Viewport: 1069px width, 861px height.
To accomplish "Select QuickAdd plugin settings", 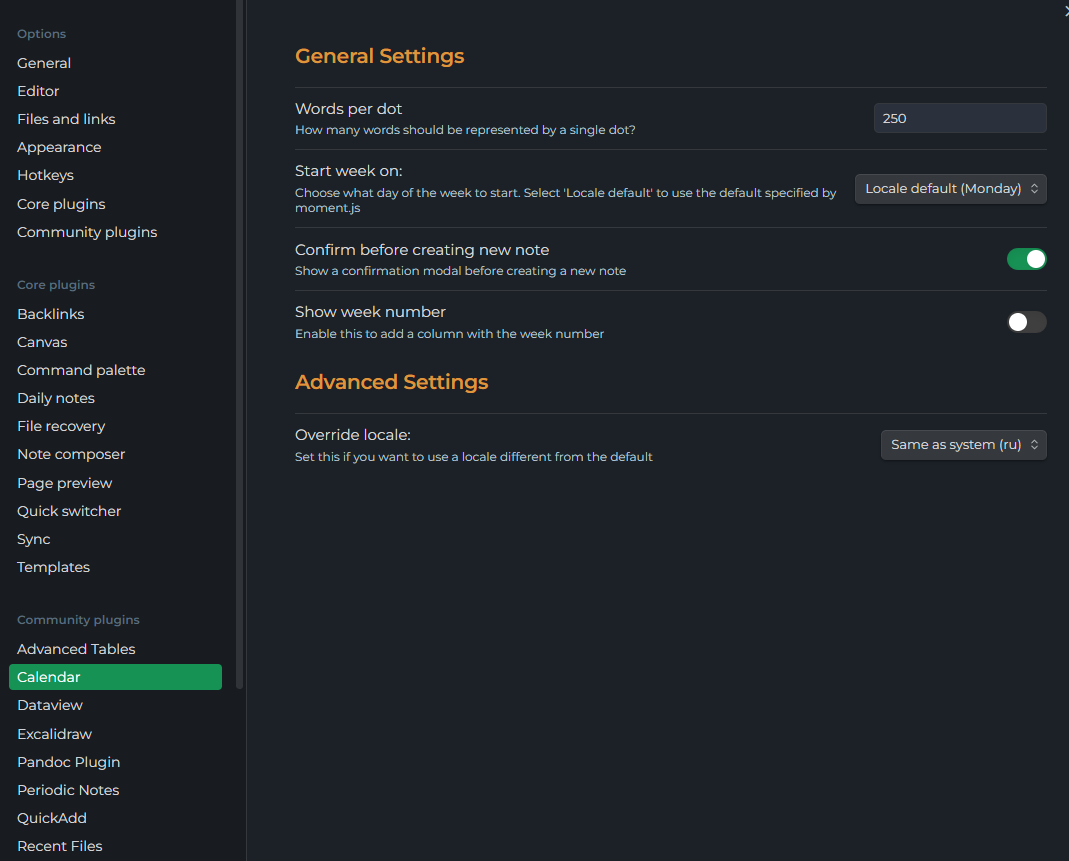I will pos(52,817).
